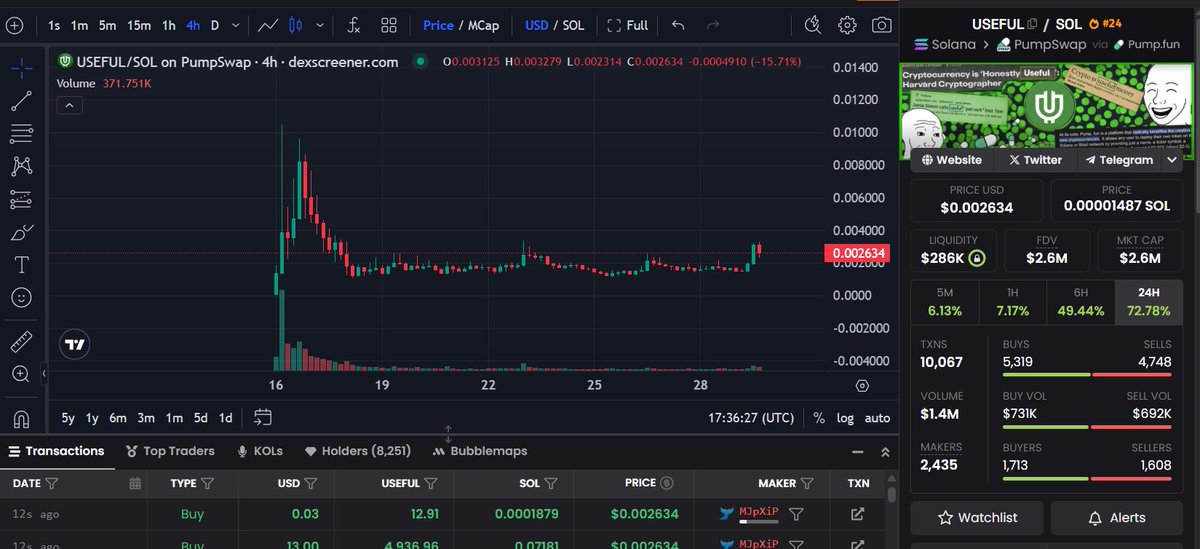Open the Bubblemaps tab

(480, 451)
